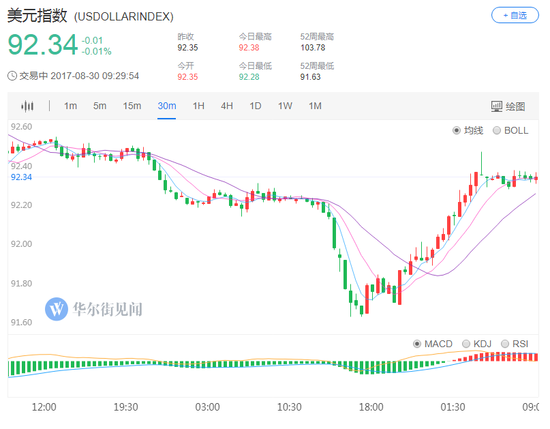Click the 昨收 value 92.35
Screen dimensions: 550x429
188,47
